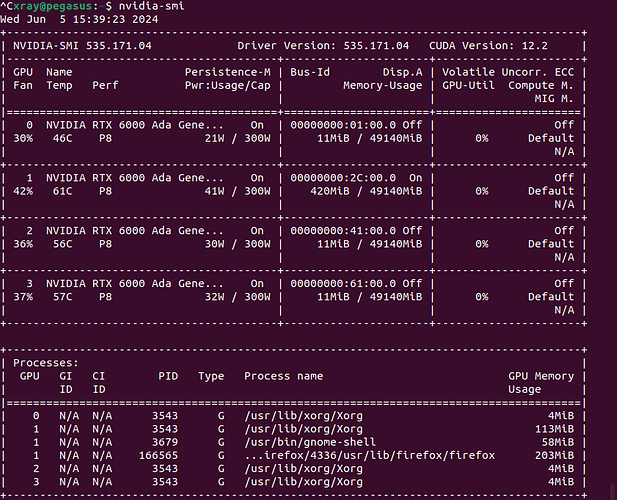Click the Driver Version 535.171.04 text

pyautogui.click(x=323, y=46)
